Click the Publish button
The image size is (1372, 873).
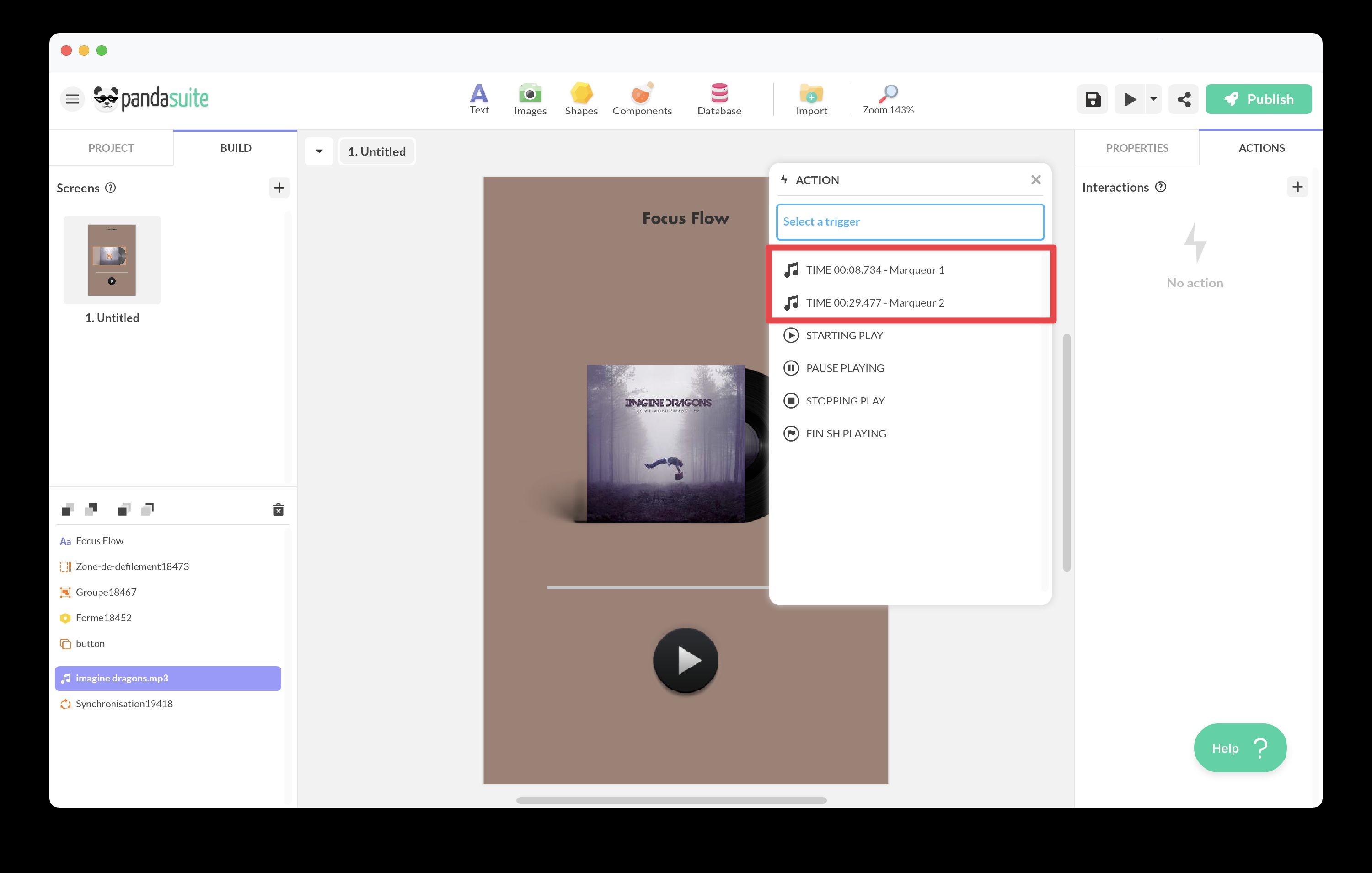click(1258, 100)
